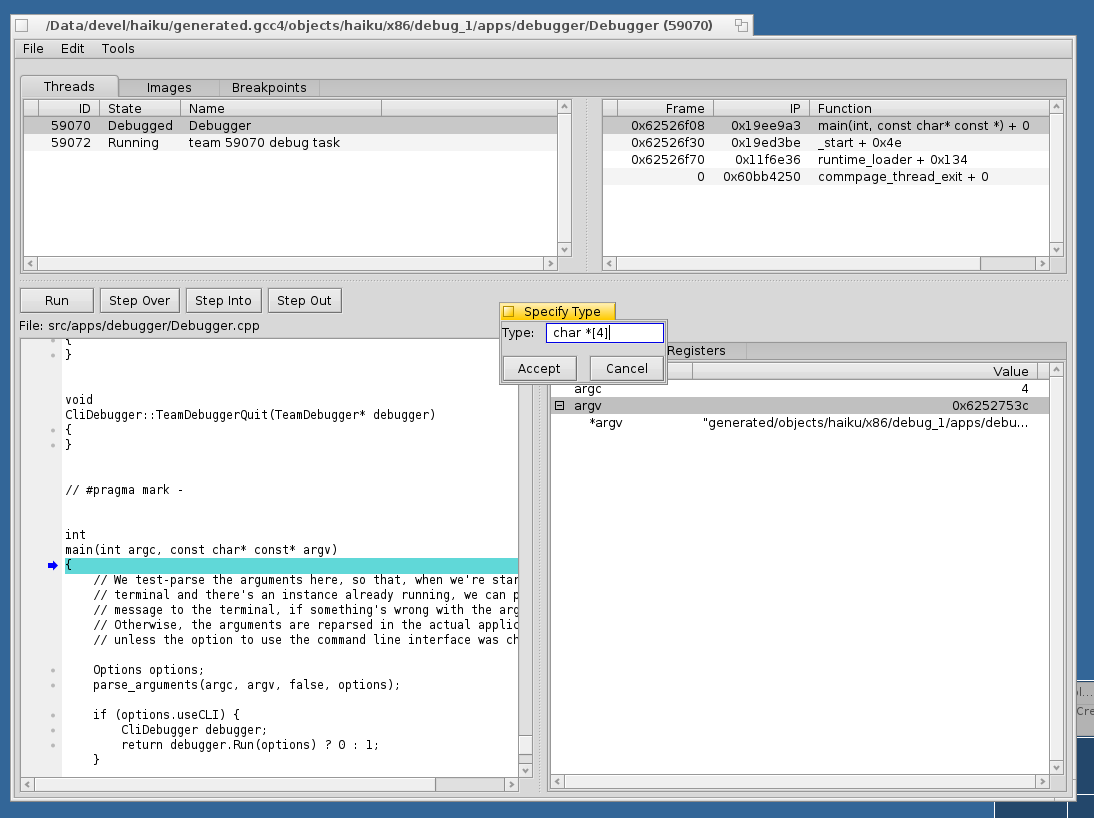Click the IP column header
The width and height of the screenshot is (1094, 818).
[761, 108]
